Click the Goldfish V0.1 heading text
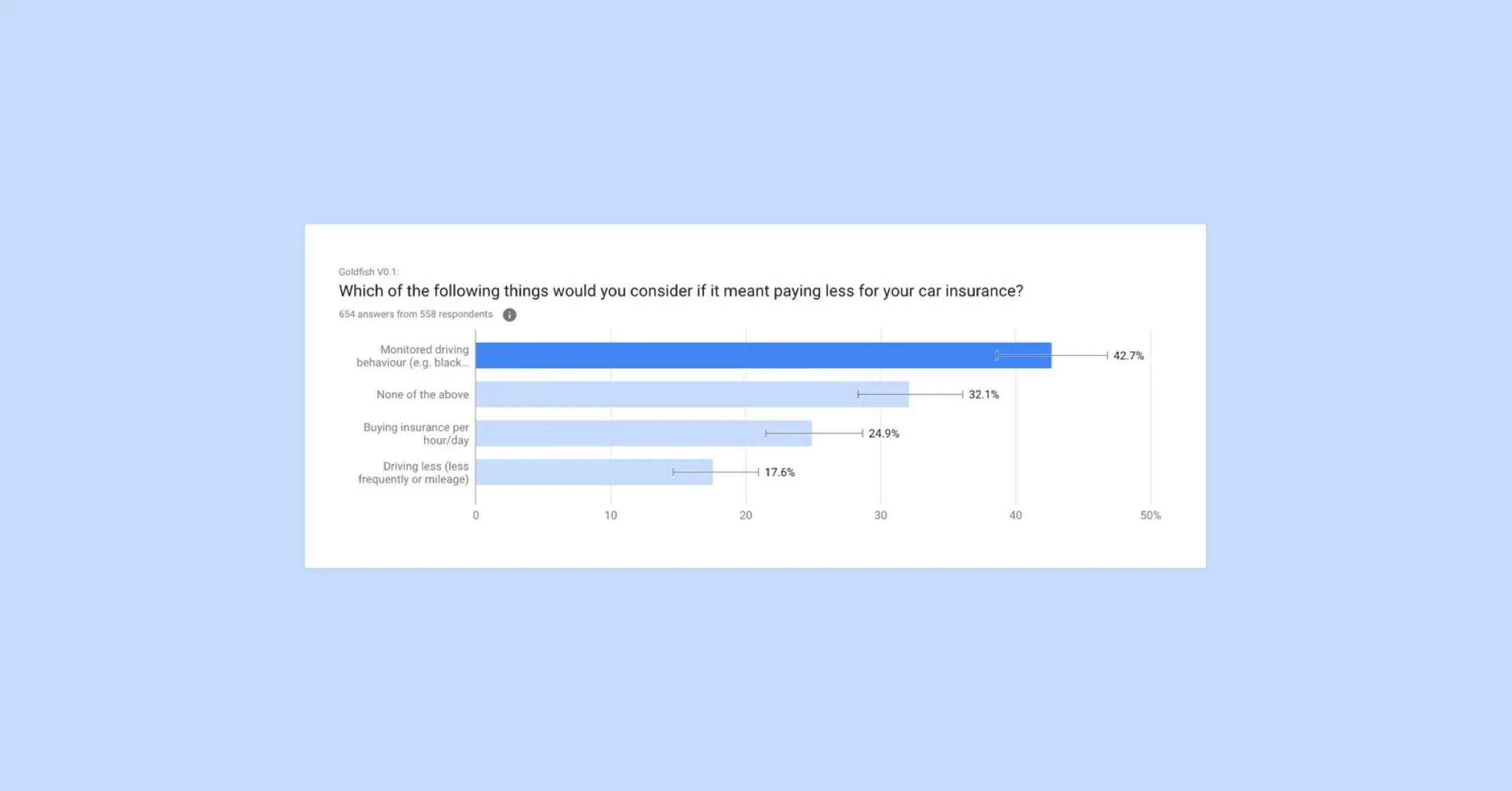The image size is (1512, 791). coord(369,272)
